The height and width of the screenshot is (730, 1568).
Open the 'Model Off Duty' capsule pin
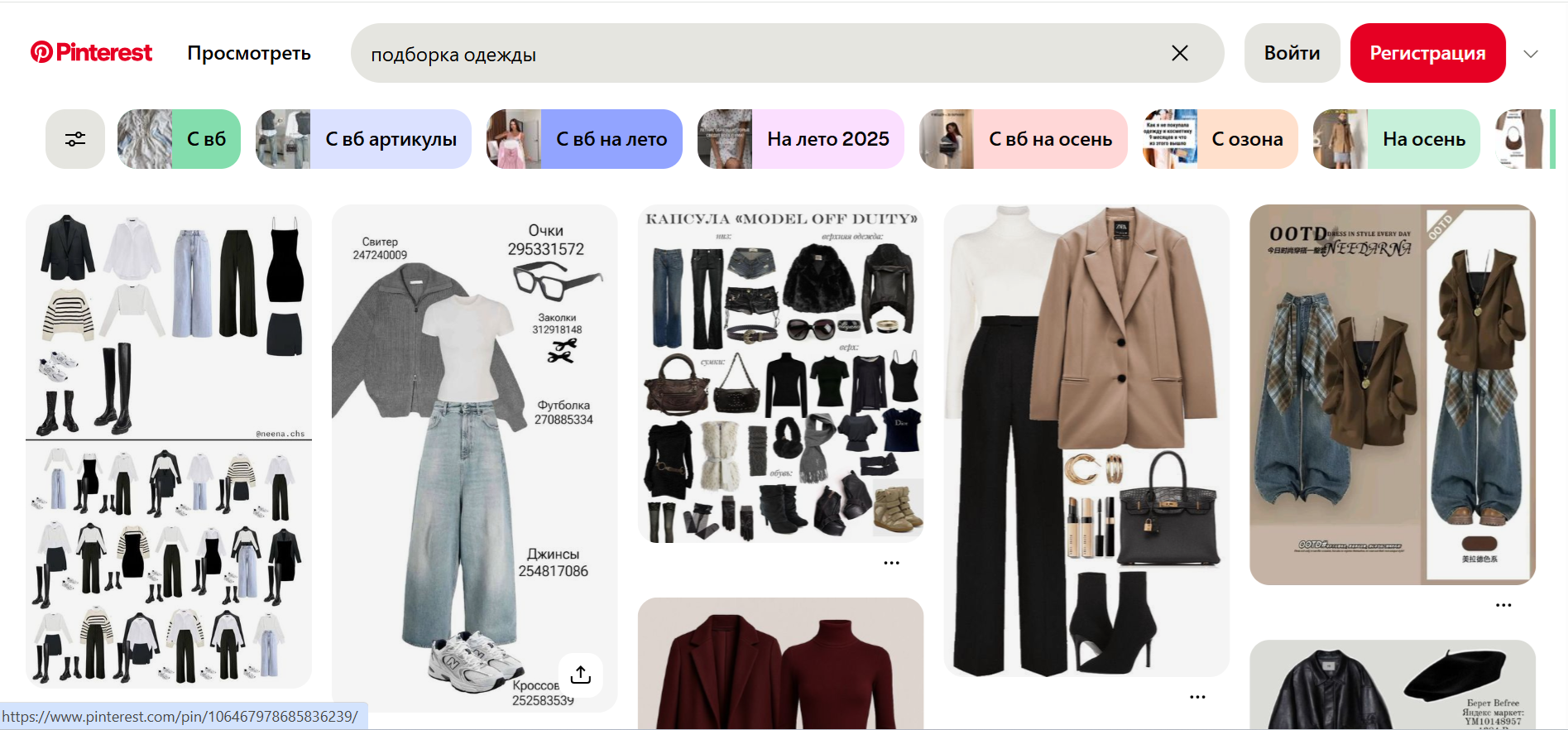pos(780,373)
